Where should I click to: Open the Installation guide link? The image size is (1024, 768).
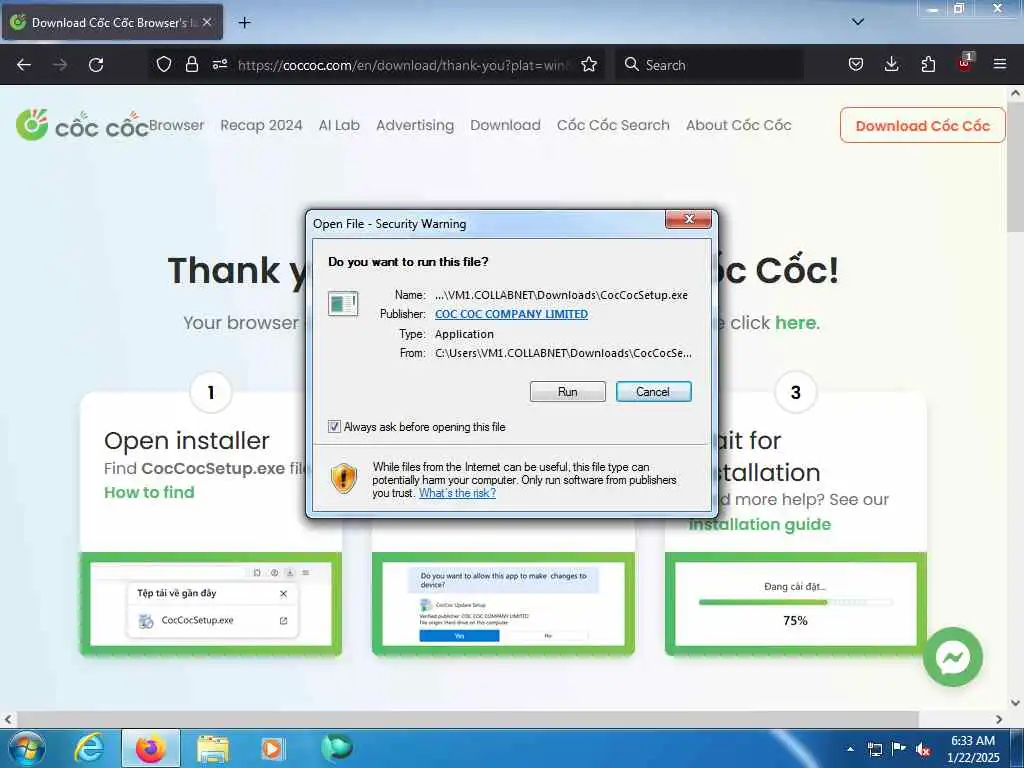click(760, 524)
